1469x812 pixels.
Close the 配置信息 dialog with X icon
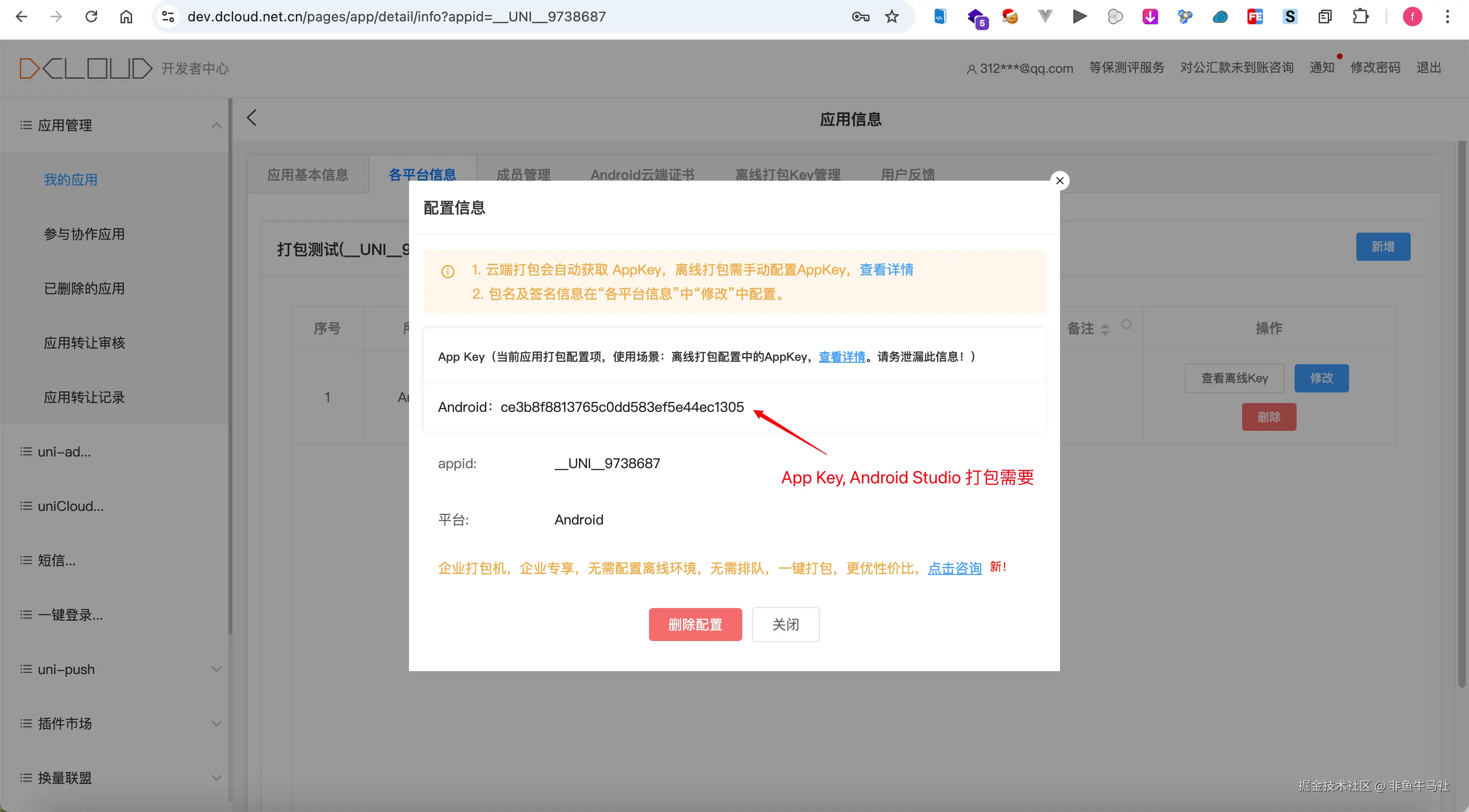pos(1059,181)
